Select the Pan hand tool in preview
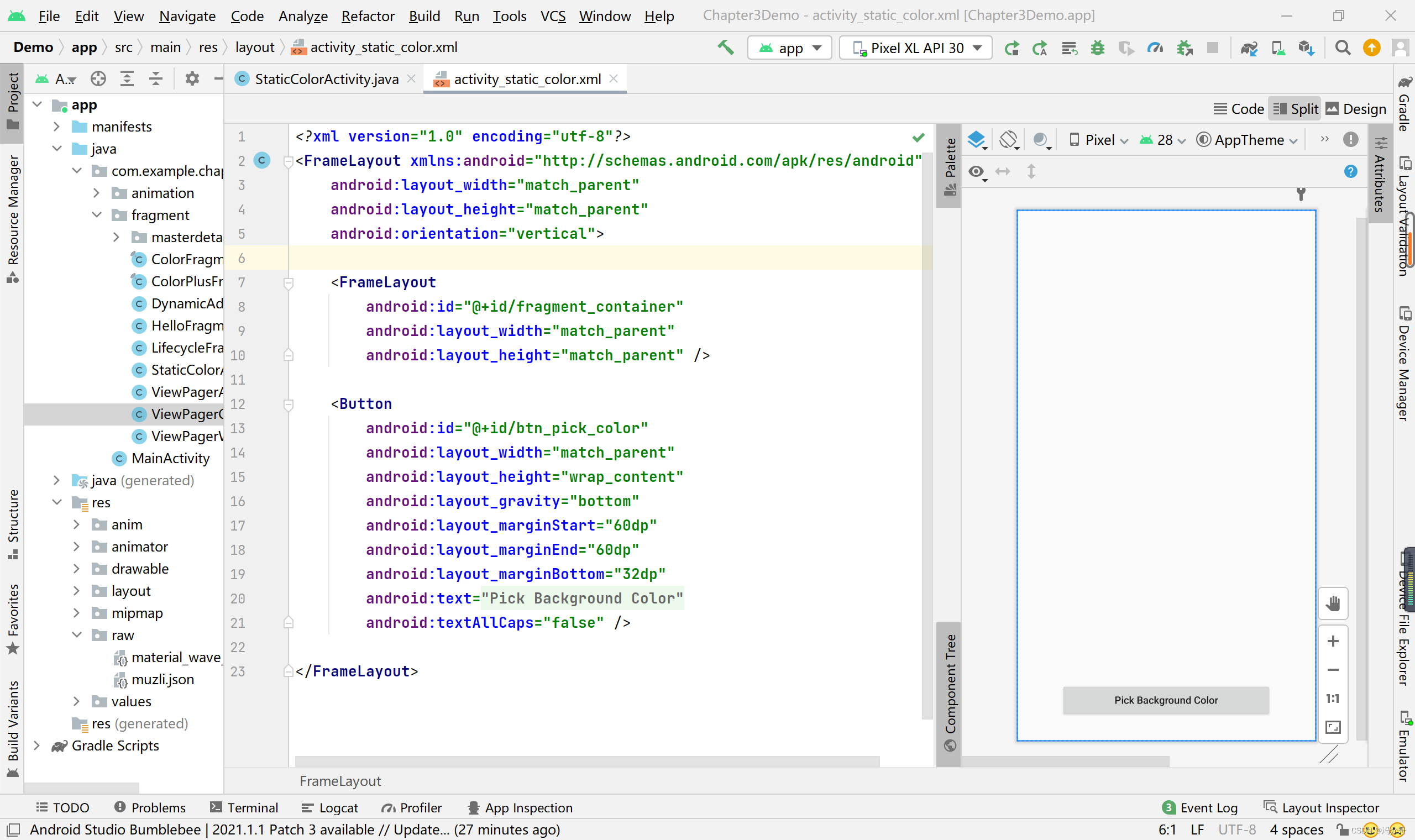The width and height of the screenshot is (1415, 840). tap(1333, 603)
